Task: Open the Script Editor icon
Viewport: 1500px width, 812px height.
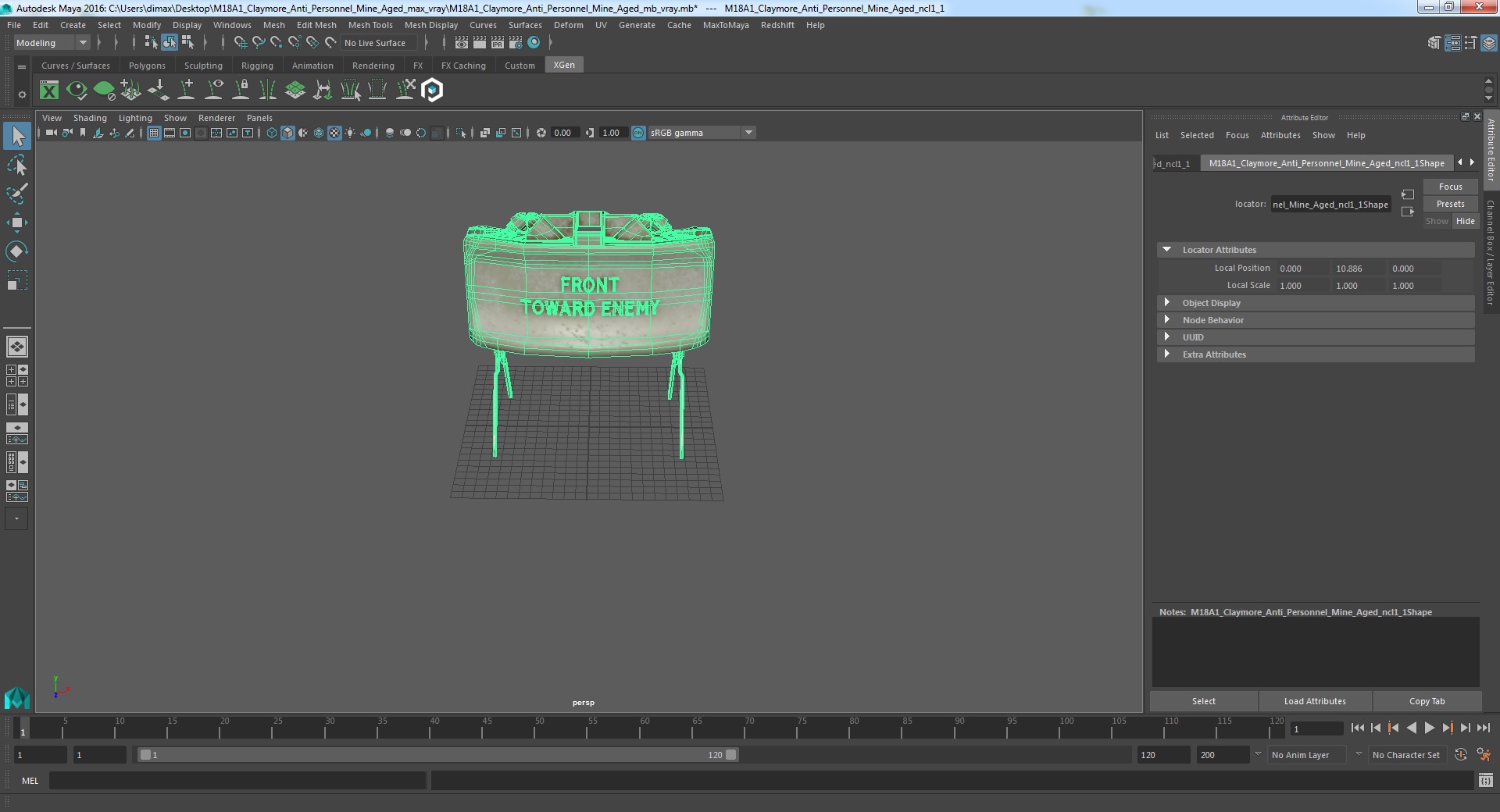Action: pyautogui.click(x=1485, y=781)
